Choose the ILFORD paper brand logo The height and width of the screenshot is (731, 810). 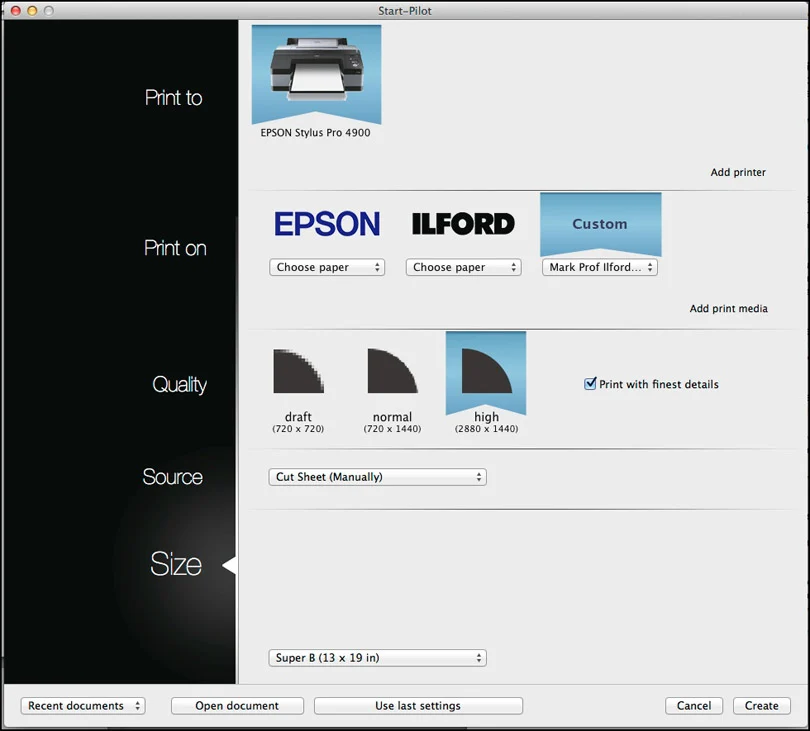(463, 224)
